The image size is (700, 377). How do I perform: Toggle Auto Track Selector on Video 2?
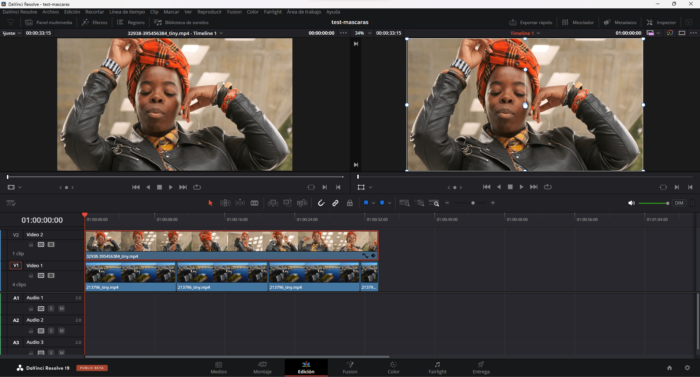(41, 244)
